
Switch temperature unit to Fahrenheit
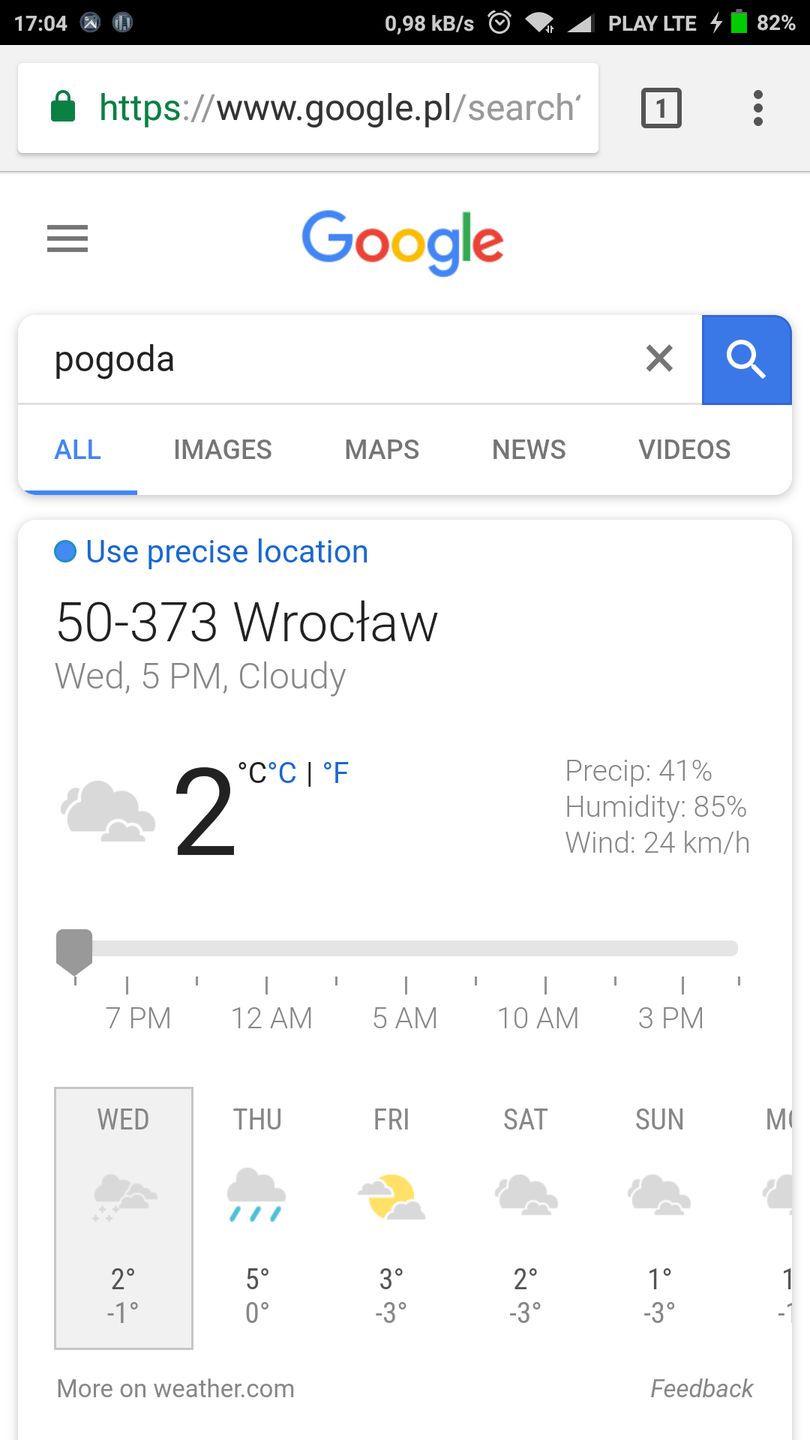[336, 773]
